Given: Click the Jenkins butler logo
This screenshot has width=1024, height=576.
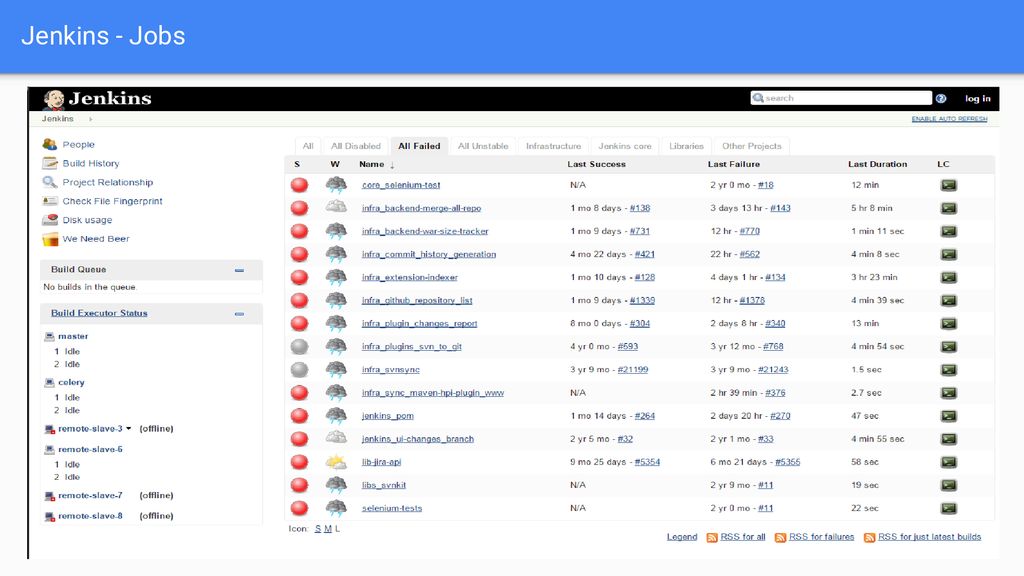Looking at the screenshot, I should 54,99.
